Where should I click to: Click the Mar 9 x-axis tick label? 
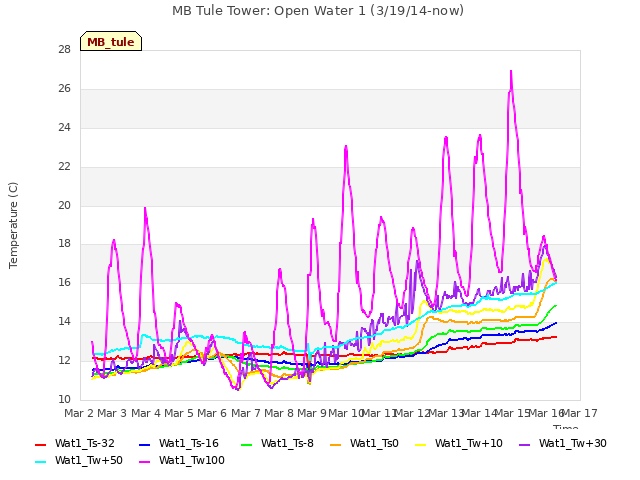pyautogui.click(x=312, y=413)
